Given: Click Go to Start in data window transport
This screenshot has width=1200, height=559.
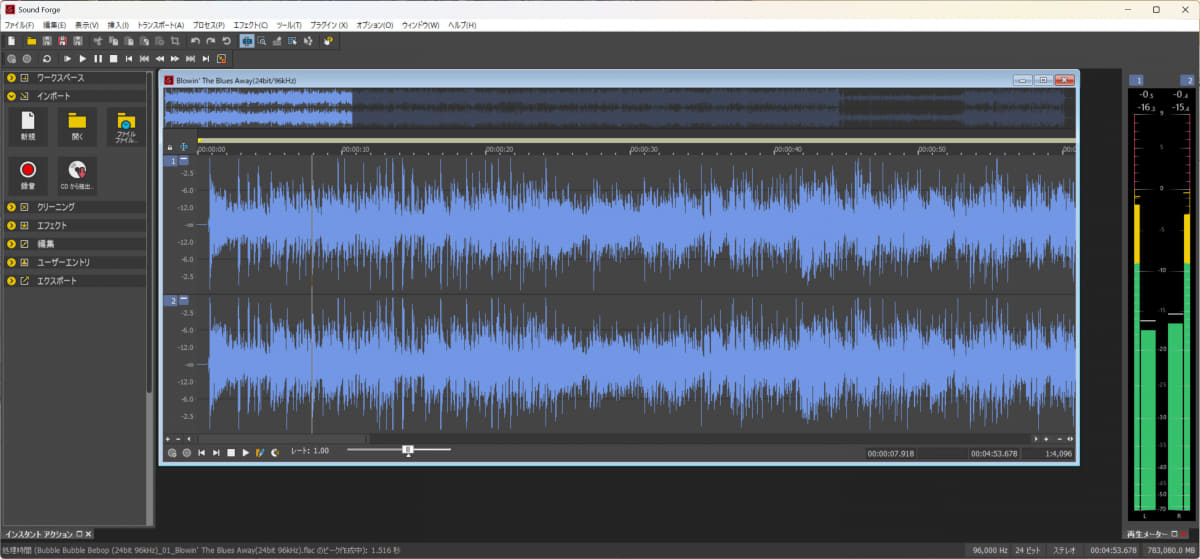Looking at the screenshot, I should pyautogui.click(x=201, y=453).
